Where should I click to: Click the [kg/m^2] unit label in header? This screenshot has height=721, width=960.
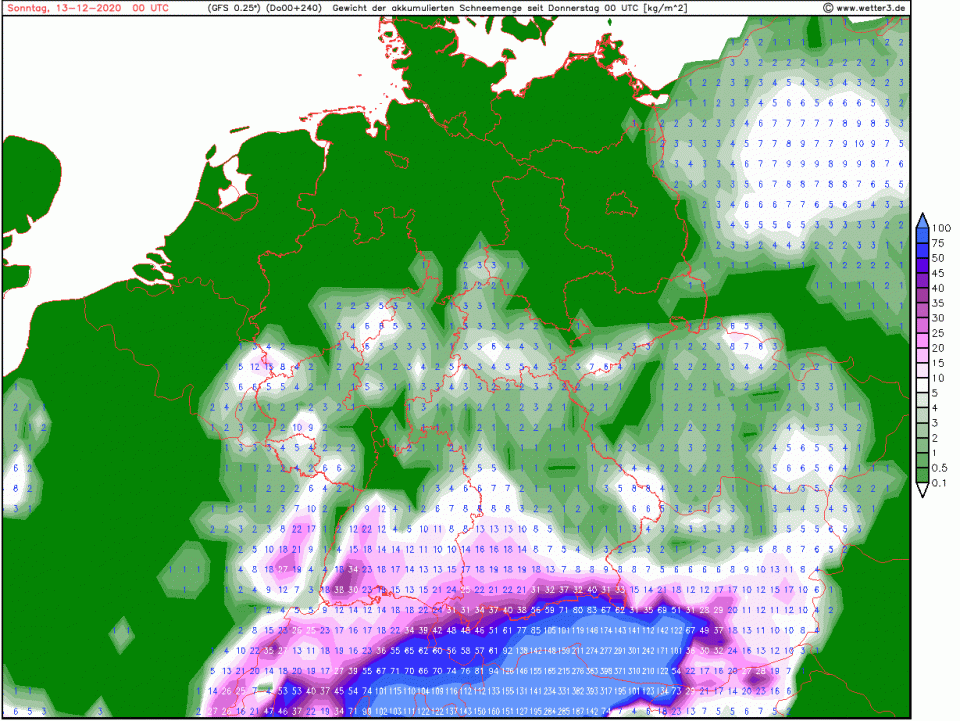point(661,8)
